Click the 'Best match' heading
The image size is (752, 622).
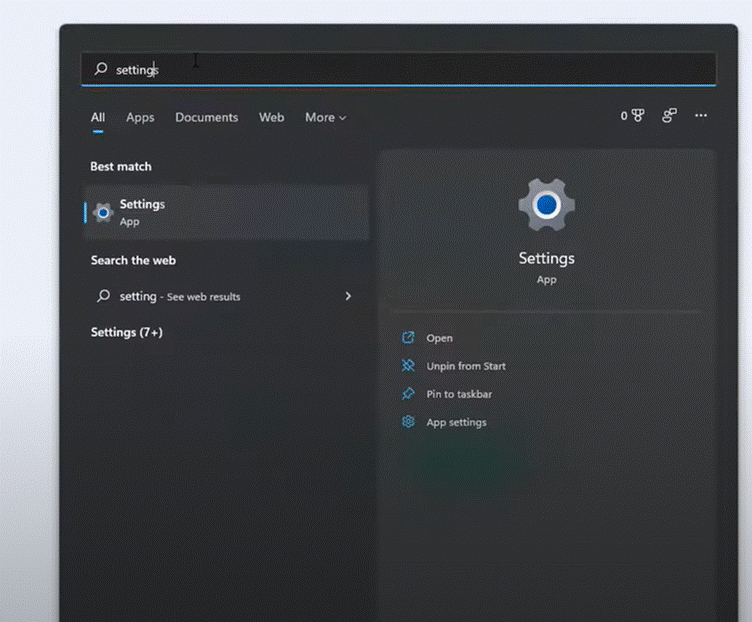(x=121, y=166)
